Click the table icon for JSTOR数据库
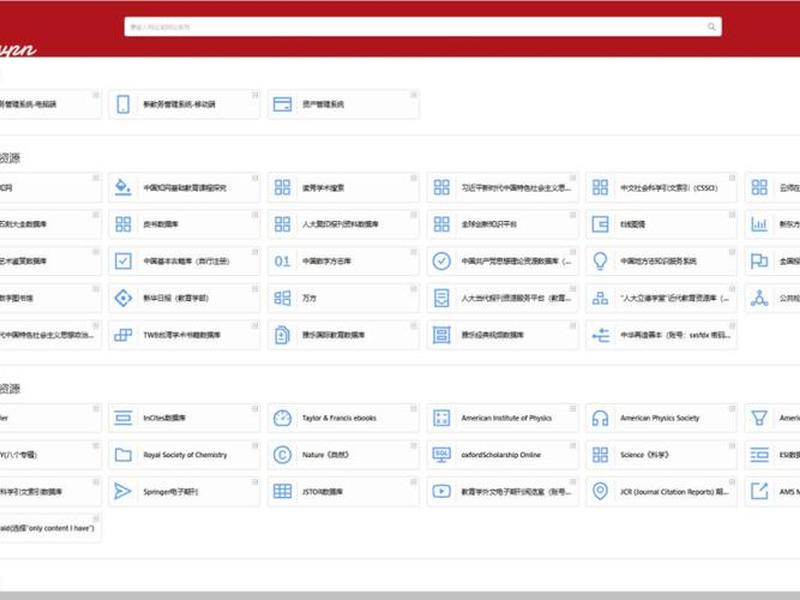The width and height of the screenshot is (800, 600). [282, 491]
